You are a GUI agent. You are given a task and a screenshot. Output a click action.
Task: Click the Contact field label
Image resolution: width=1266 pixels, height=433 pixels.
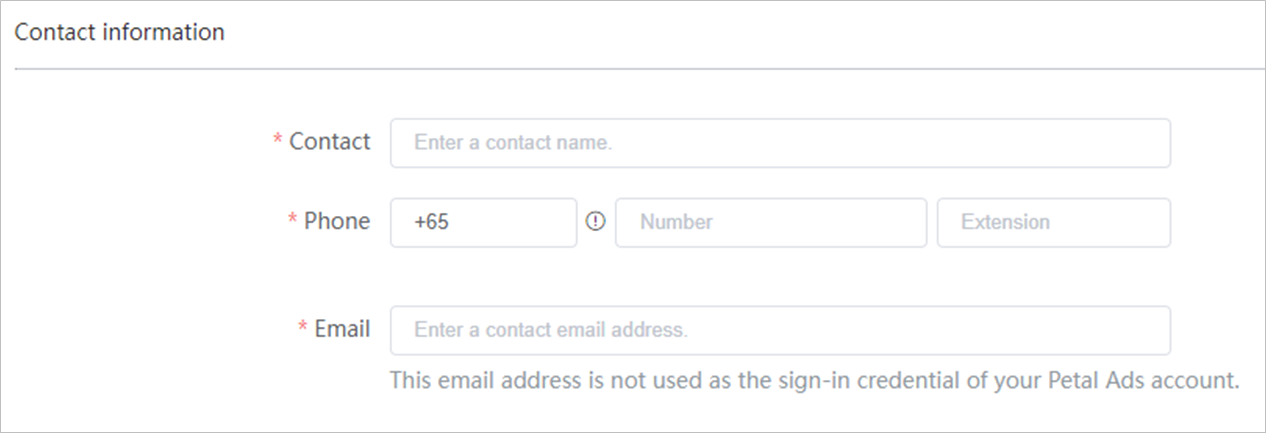[x=329, y=142]
